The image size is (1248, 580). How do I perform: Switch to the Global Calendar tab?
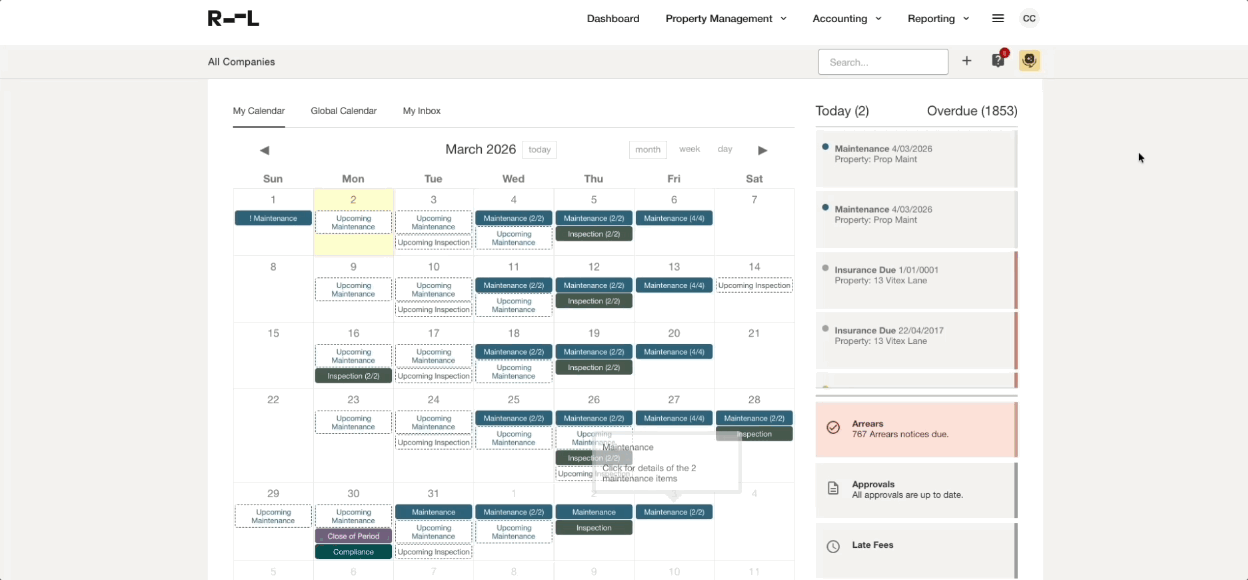click(343, 111)
